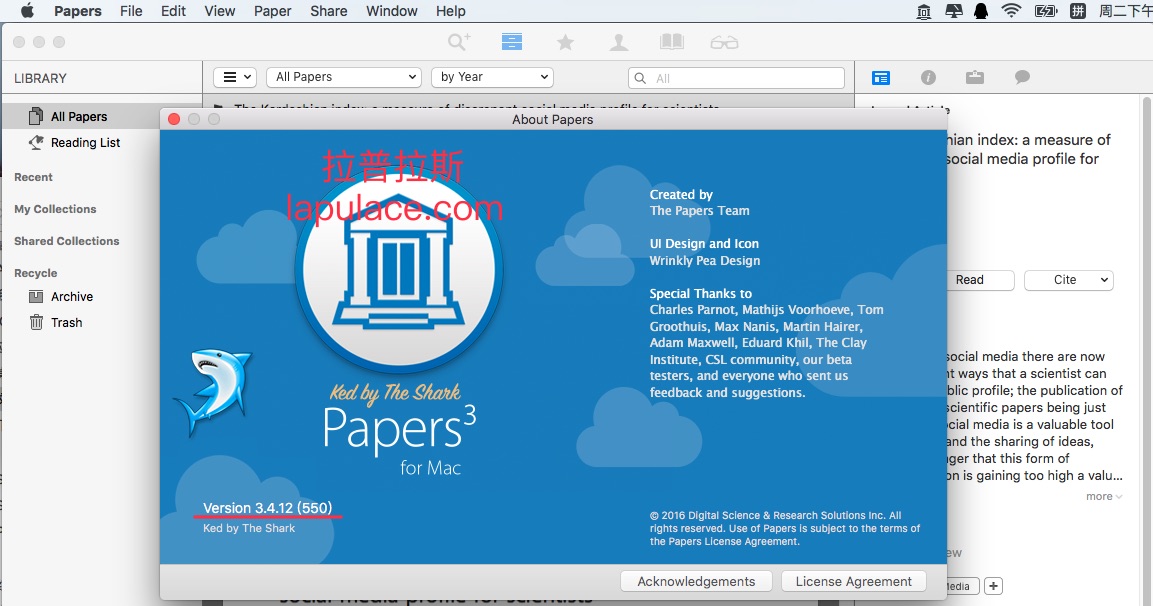Open the open-book toolbar icon

click(671, 42)
